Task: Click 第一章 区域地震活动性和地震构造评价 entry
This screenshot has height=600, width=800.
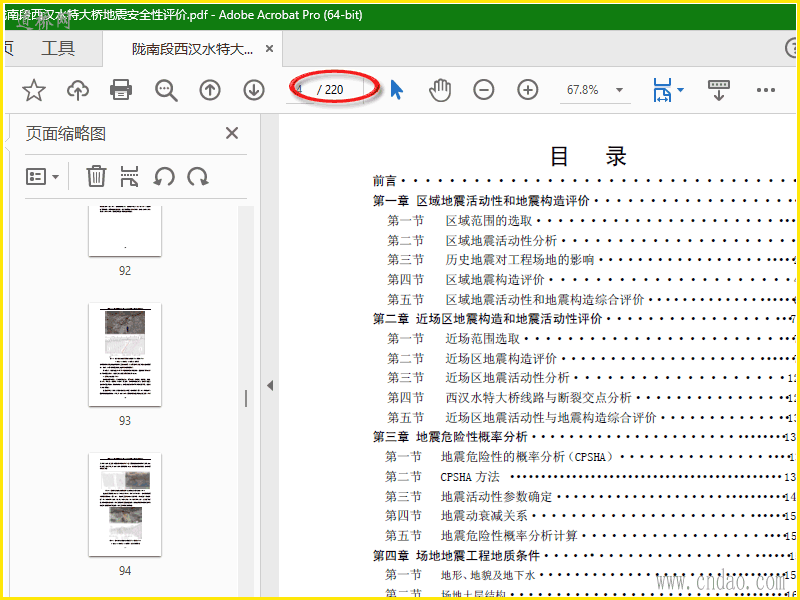Action: pos(481,201)
